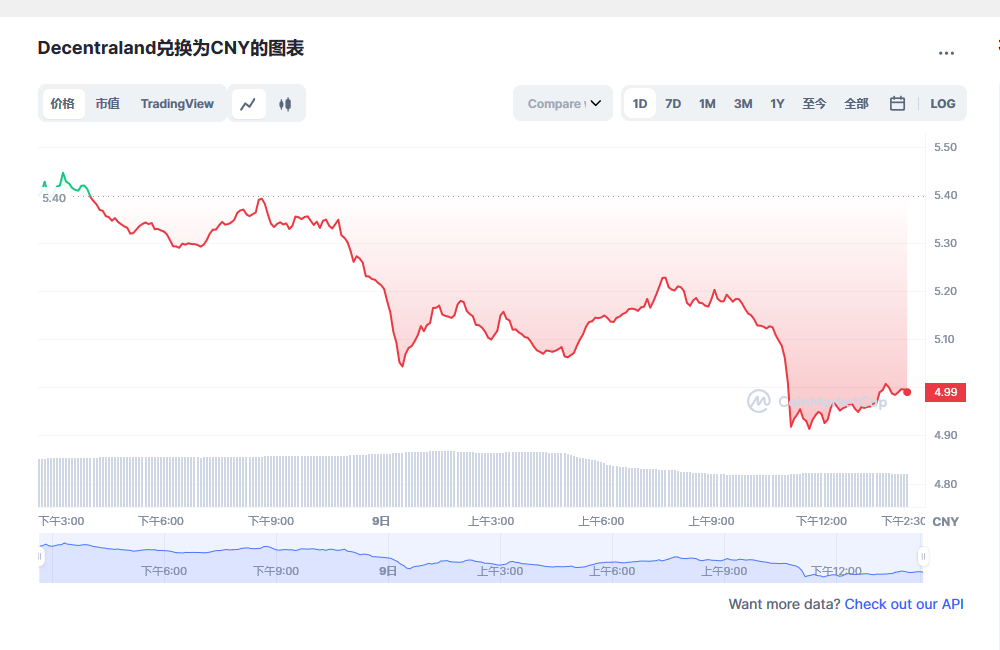Click the 4.99 current price label
Image resolution: width=1000 pixels, height=650 pixels.
point(946,392)
